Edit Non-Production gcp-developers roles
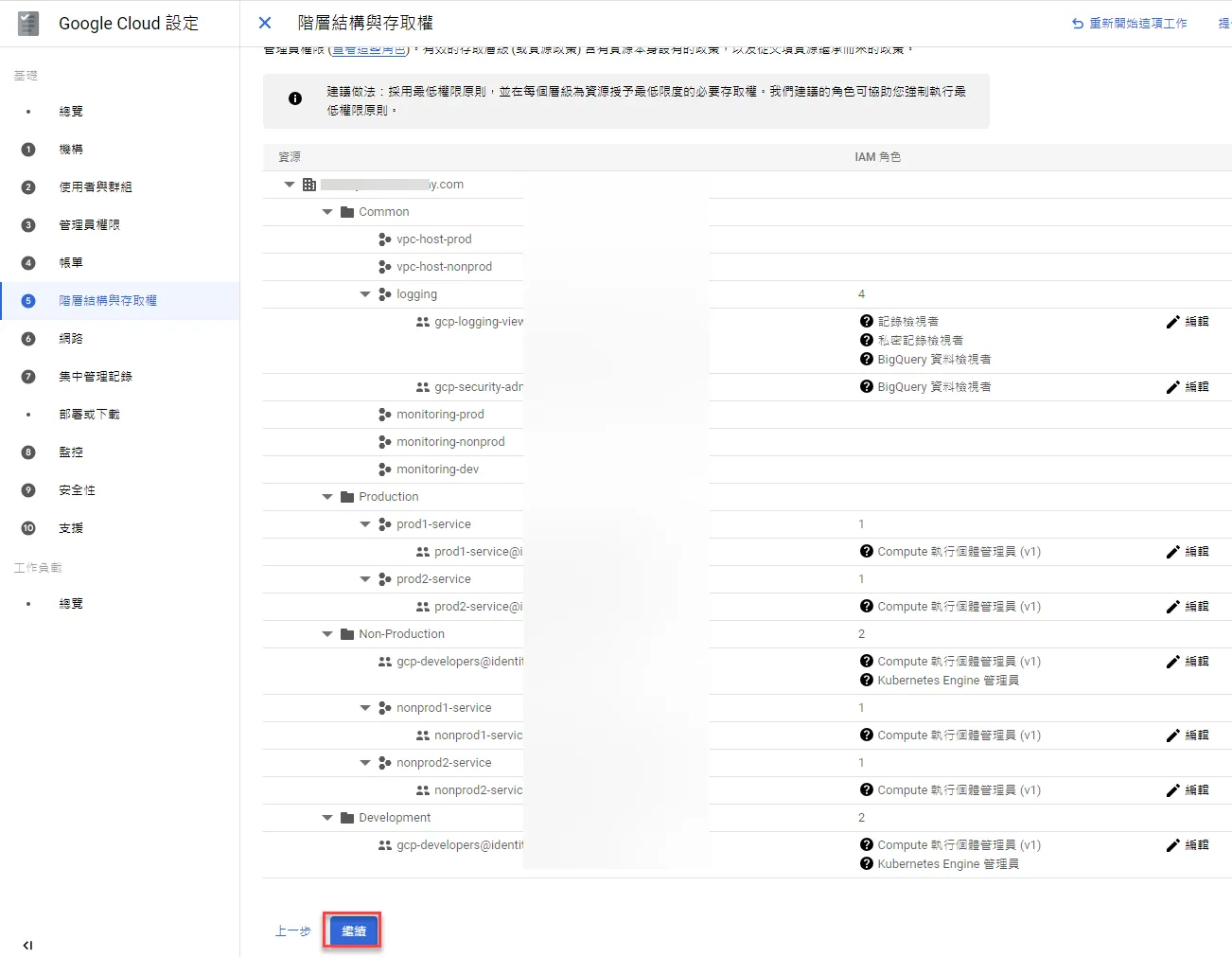This screenshot has width=1232, height=957. point(1188,662)
